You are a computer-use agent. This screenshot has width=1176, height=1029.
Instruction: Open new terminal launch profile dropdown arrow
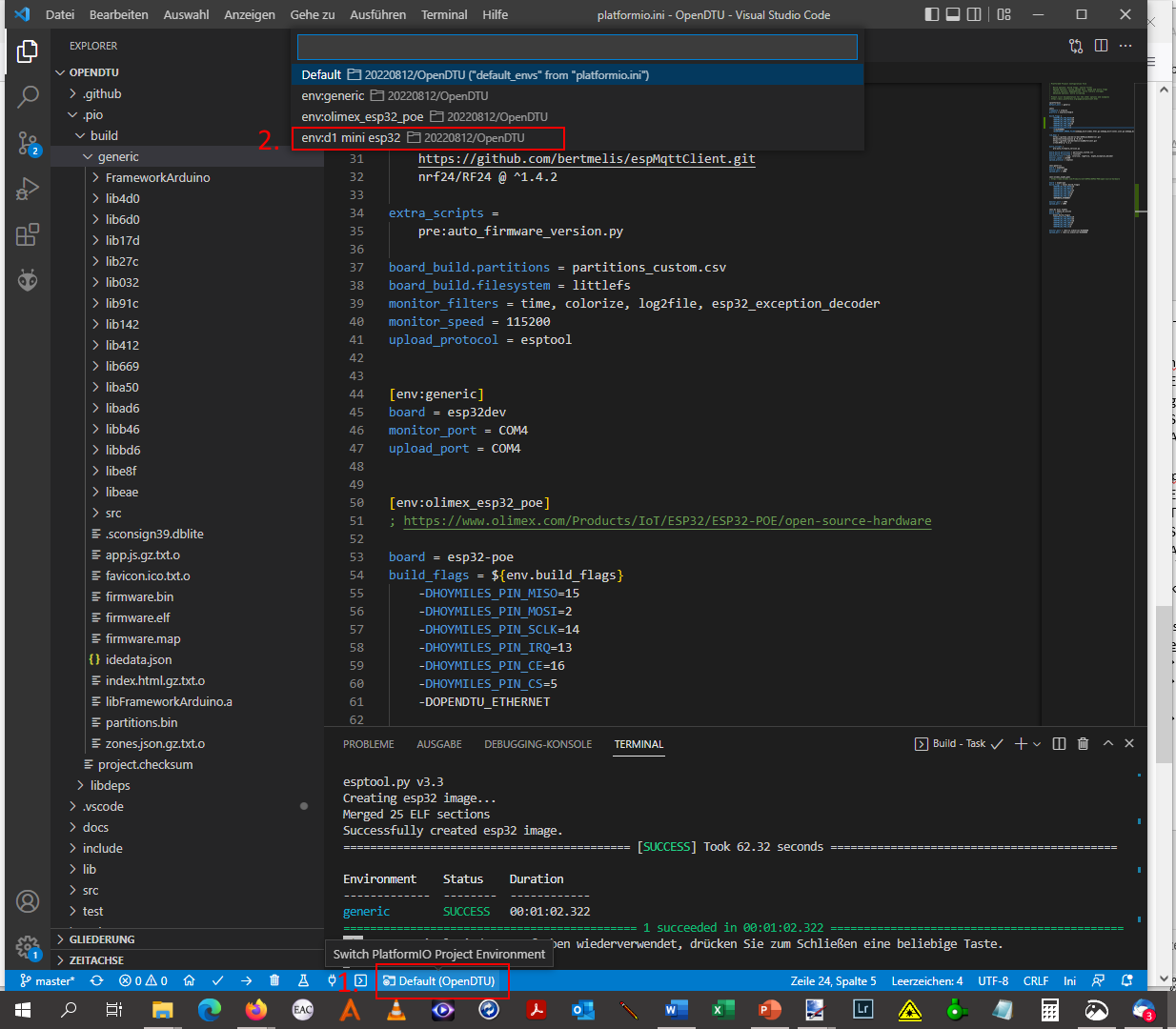click(x=1037, y=743)
